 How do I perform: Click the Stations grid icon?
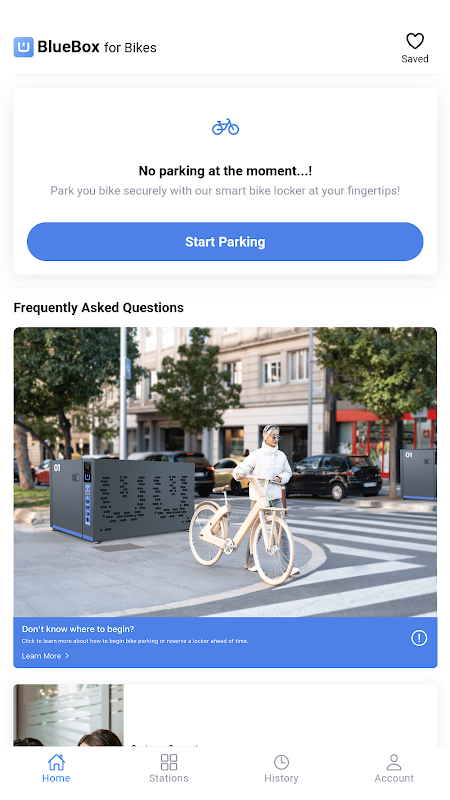(x=169, y=762)
